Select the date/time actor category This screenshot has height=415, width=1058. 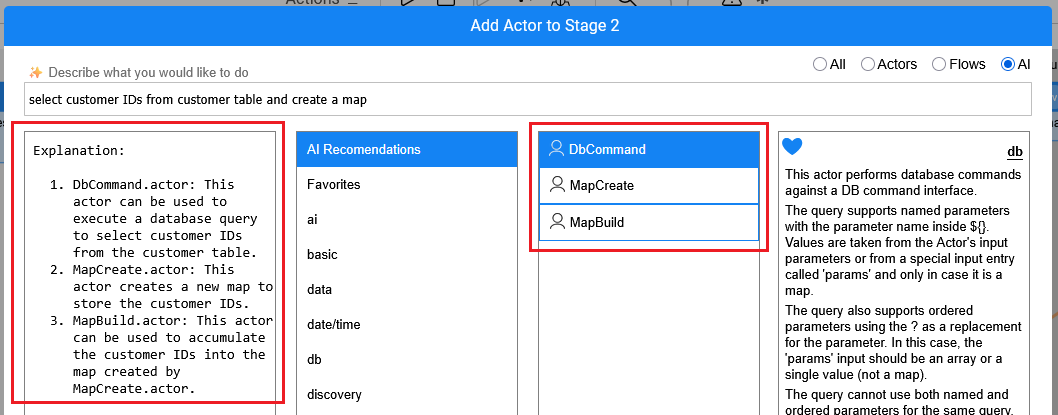click(x=334, y=324)
